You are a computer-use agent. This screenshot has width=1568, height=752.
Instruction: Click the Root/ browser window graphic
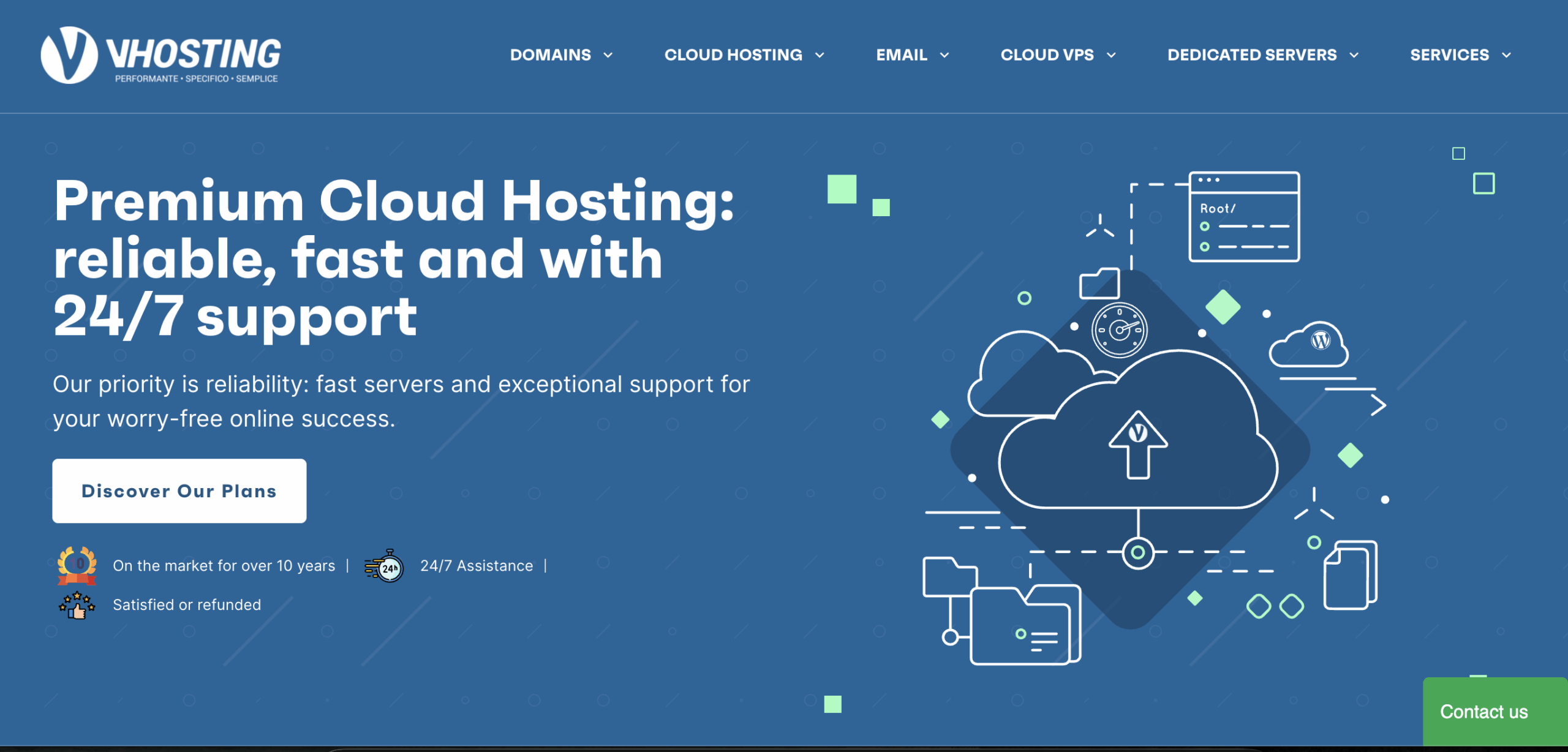(x=1244, y=217)
